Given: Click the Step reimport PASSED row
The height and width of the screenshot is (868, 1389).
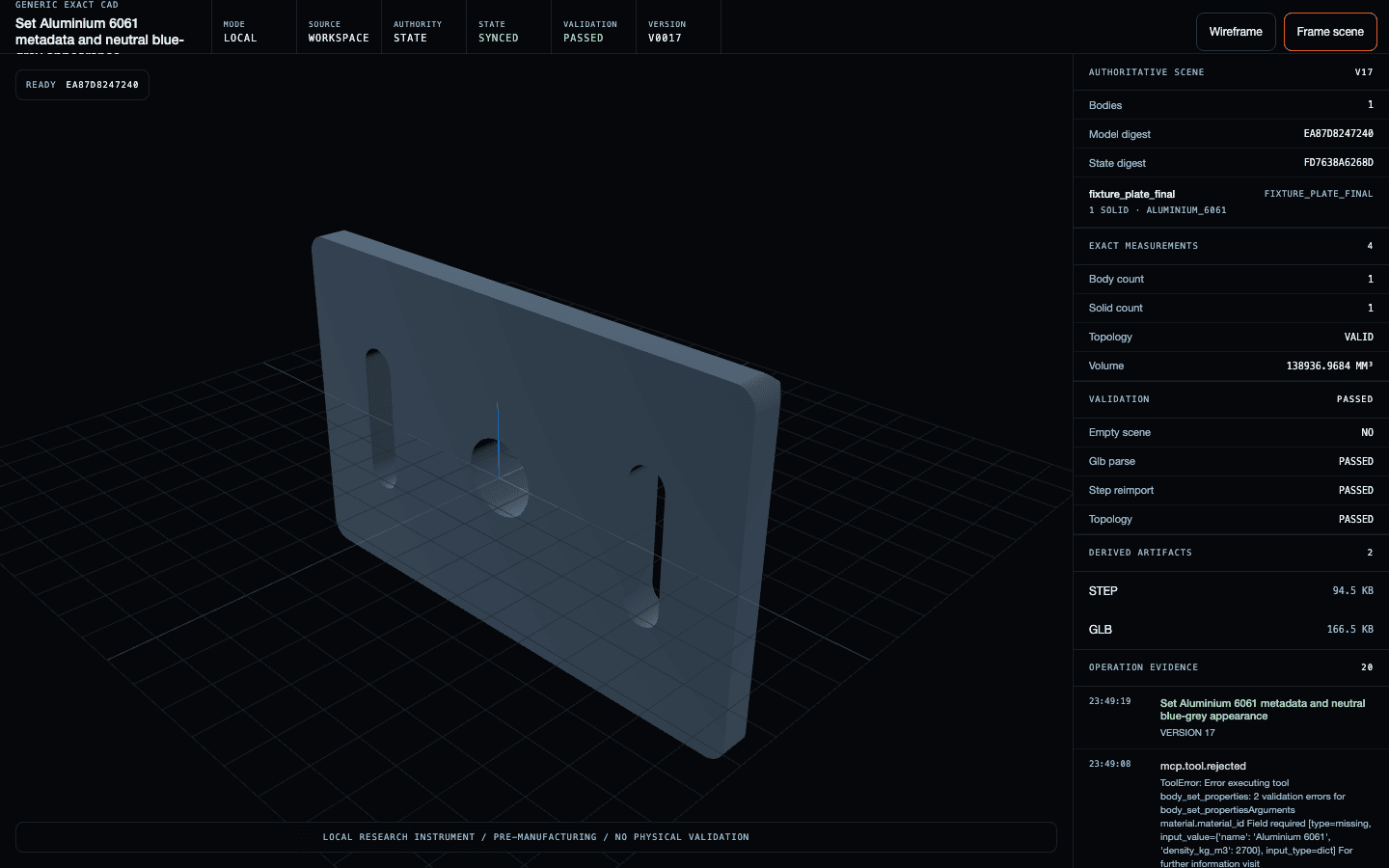Looking at the screenshot, I should [1231, 490].
